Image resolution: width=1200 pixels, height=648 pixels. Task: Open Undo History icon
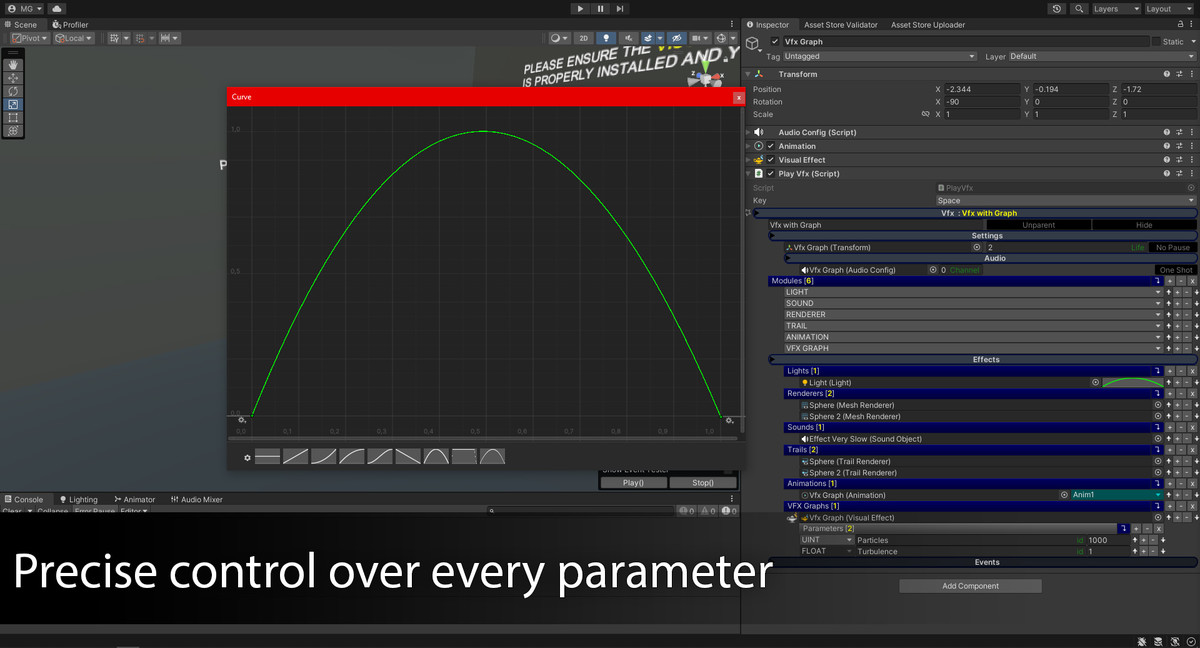pyautogui.click(x=1058, y=9)
